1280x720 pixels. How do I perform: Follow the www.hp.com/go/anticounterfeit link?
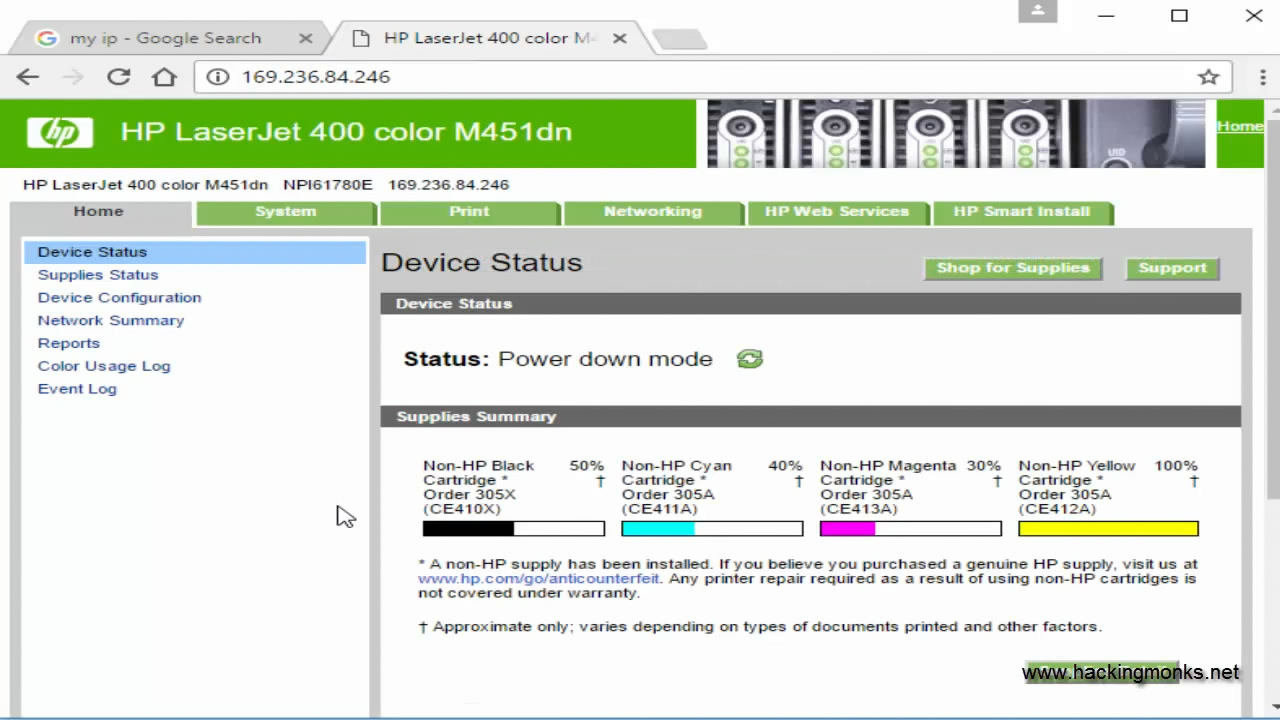(538, 579)
